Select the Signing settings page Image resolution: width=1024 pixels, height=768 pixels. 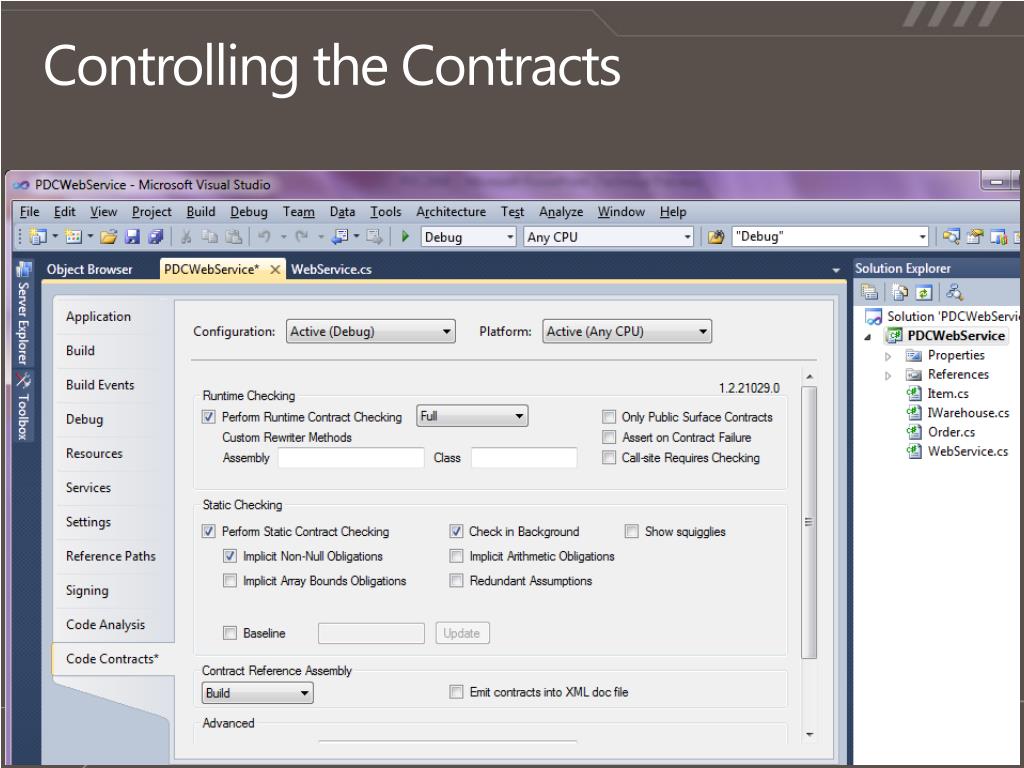coord(87,590)
